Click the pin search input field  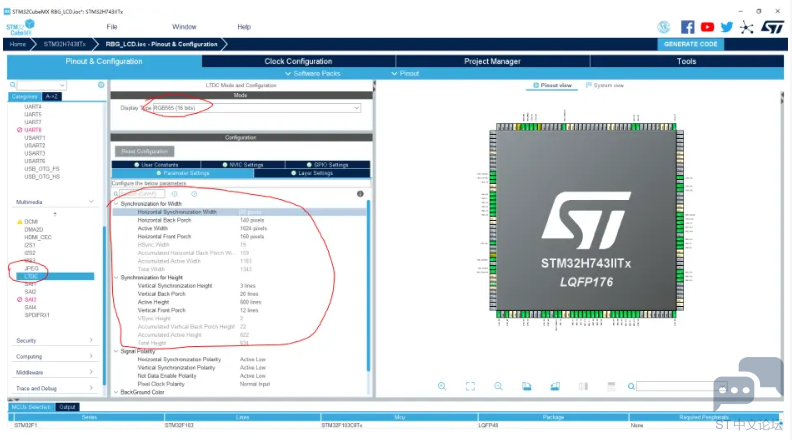681,386
